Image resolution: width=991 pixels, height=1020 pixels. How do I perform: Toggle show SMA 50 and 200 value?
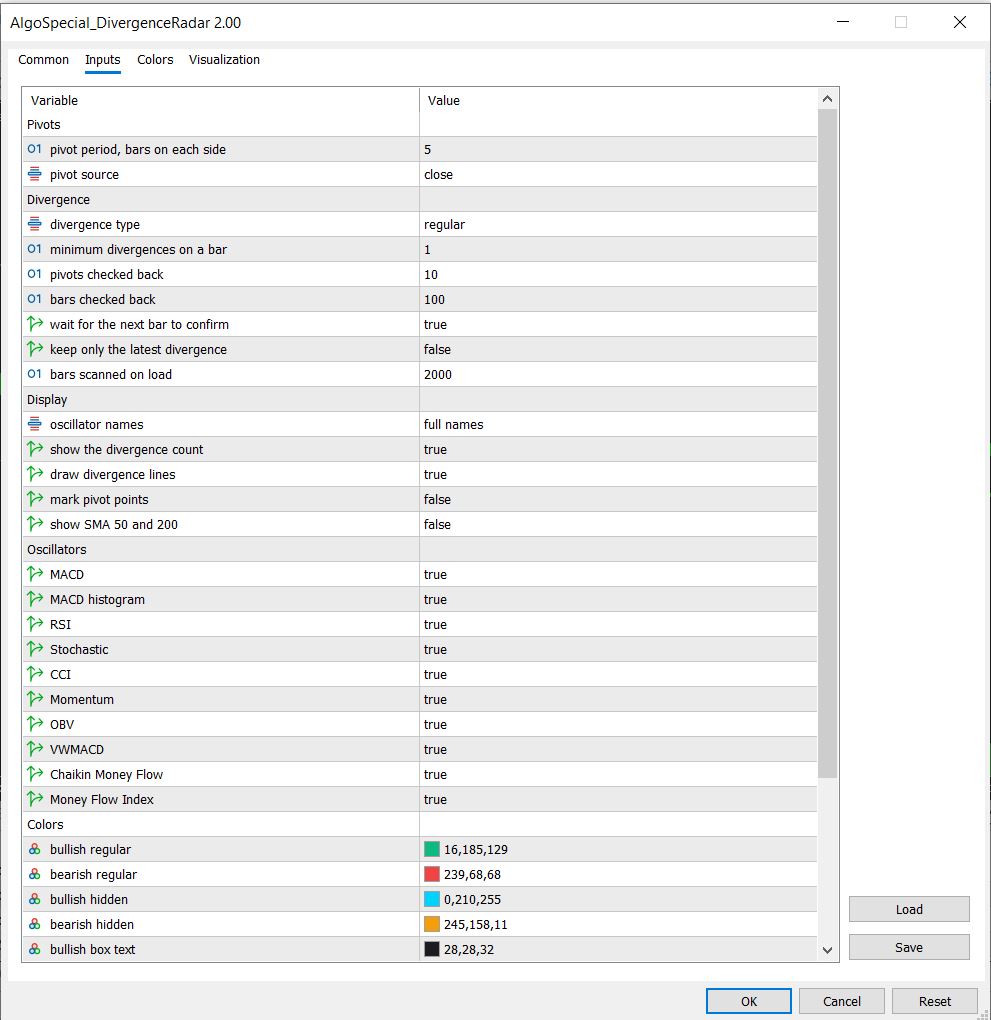click(618, 524)
